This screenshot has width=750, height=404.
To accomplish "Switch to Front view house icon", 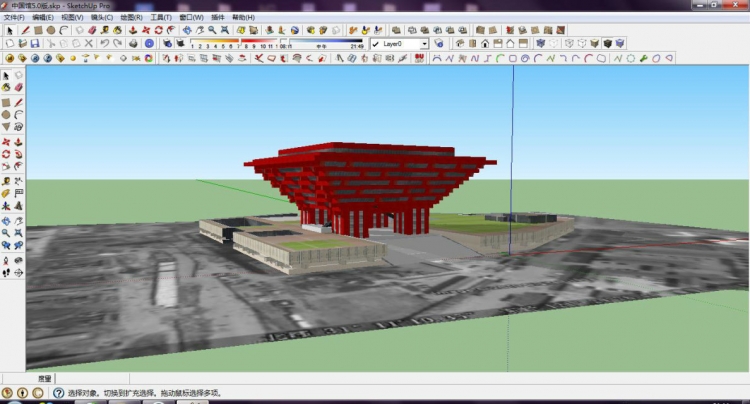I will tap(485, 44).
